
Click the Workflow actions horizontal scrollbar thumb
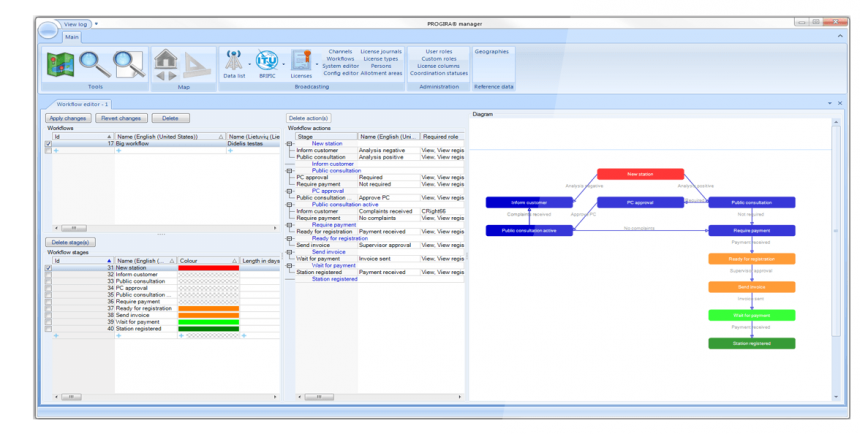(x=319, y=397)
